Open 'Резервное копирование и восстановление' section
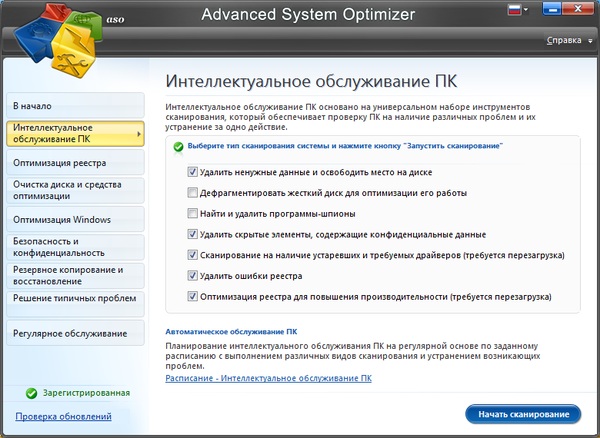 tap(67, 275)
